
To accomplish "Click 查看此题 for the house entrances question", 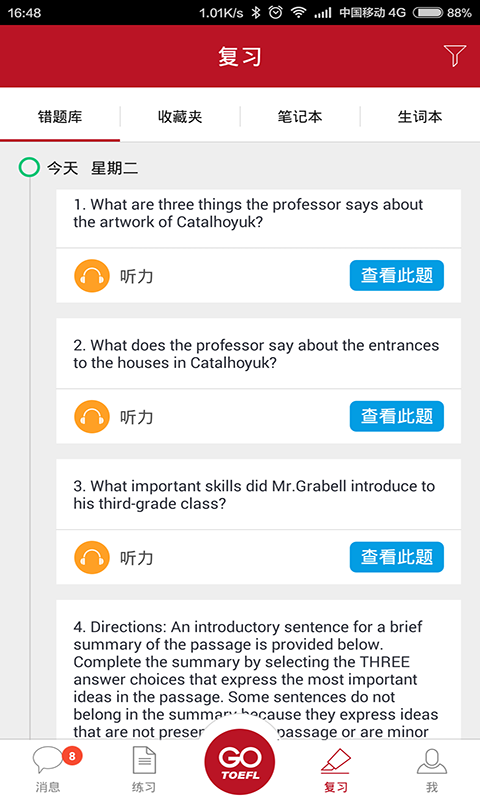I will point(396,416).
